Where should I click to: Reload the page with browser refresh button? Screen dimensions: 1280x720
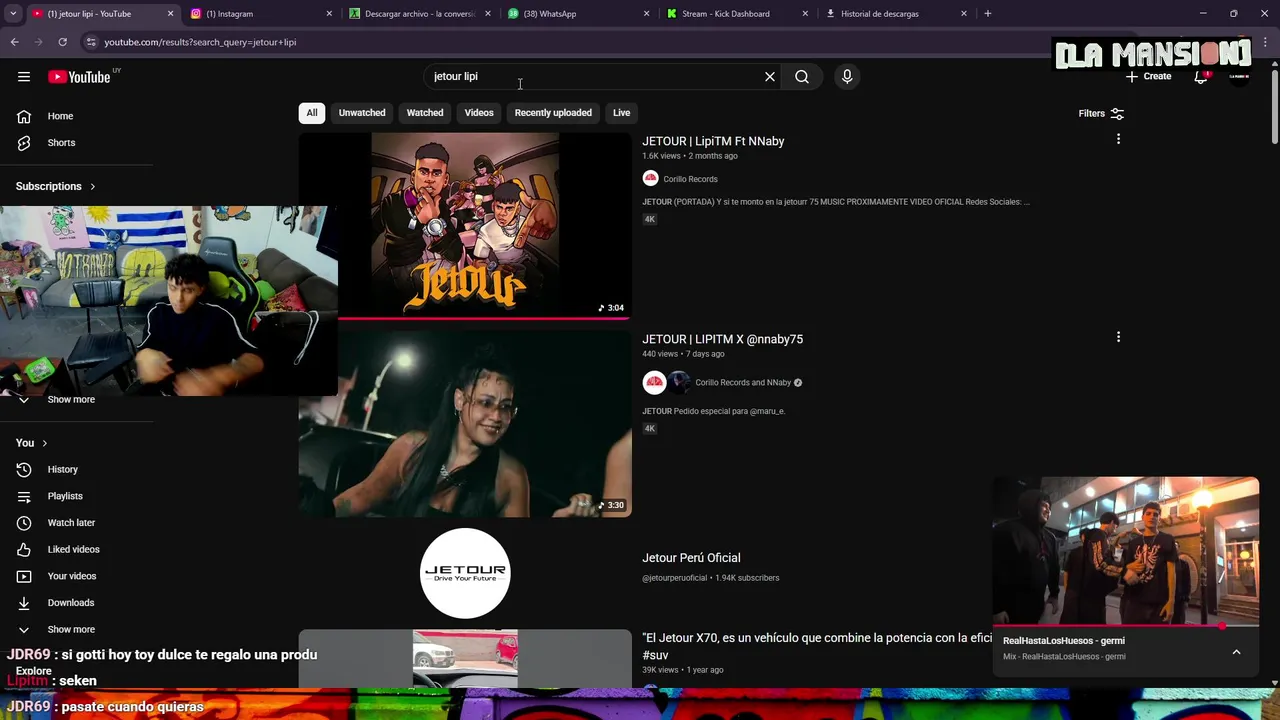62,42
